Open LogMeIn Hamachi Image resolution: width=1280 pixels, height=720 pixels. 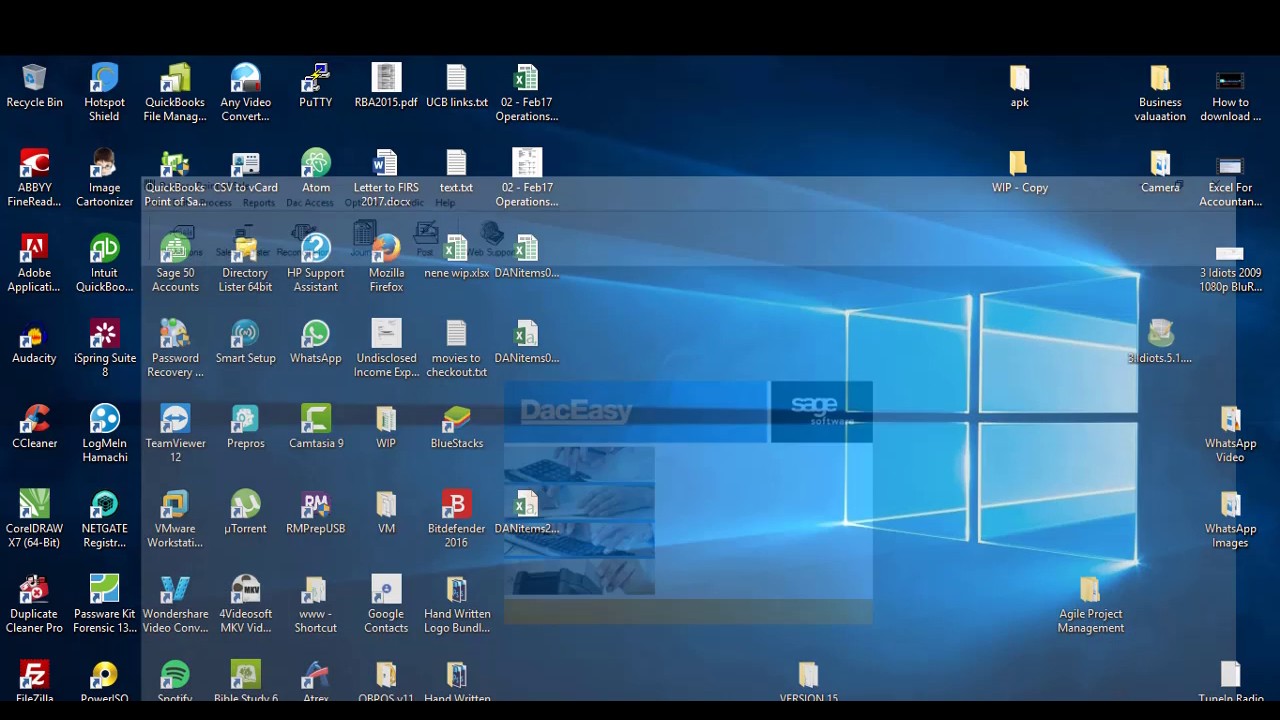(x=104, y=433)
